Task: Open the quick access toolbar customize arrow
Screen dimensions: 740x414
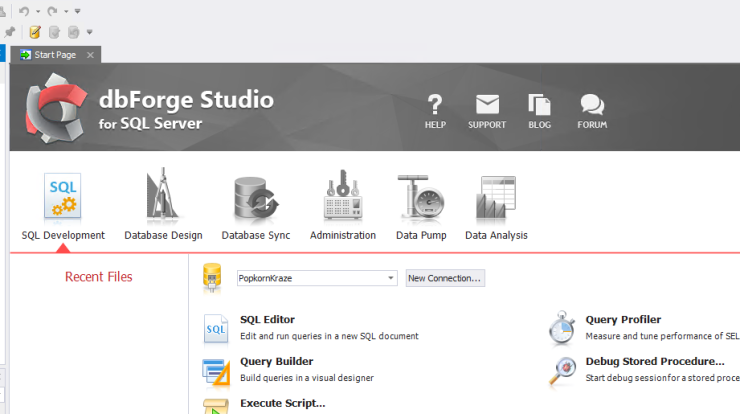Action: tap(77, 11)
